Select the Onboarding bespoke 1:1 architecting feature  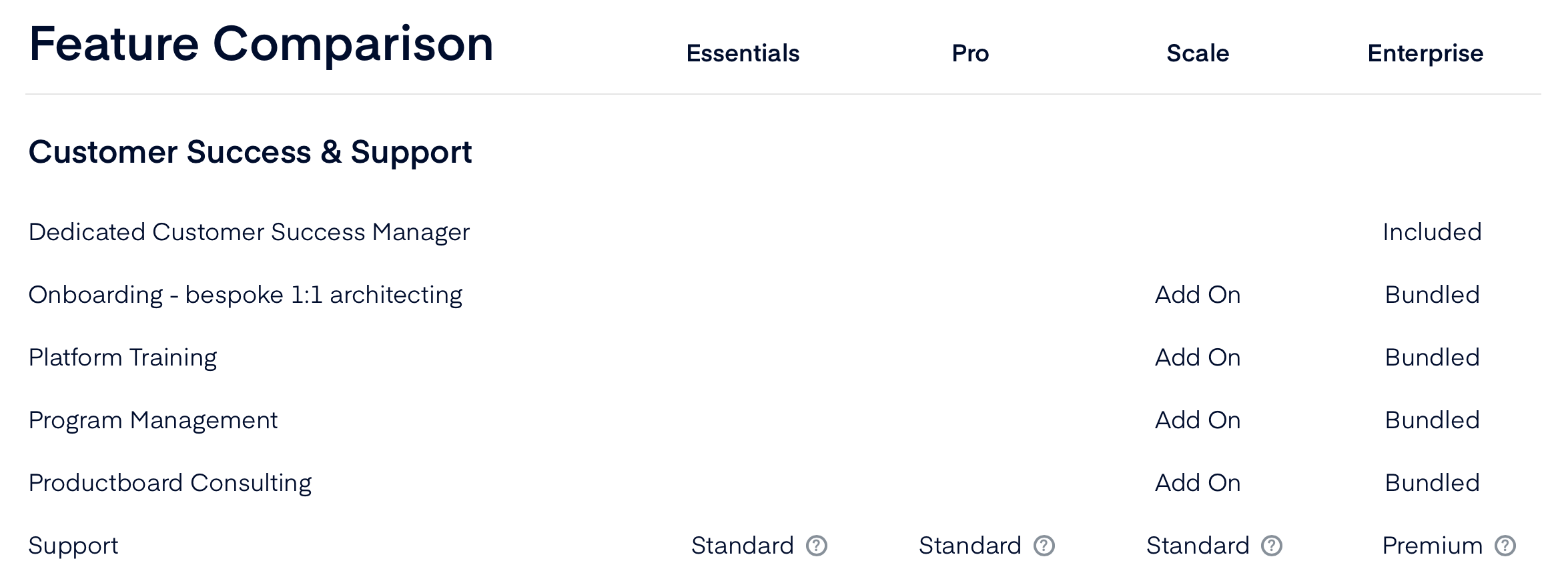pos(245,294)
